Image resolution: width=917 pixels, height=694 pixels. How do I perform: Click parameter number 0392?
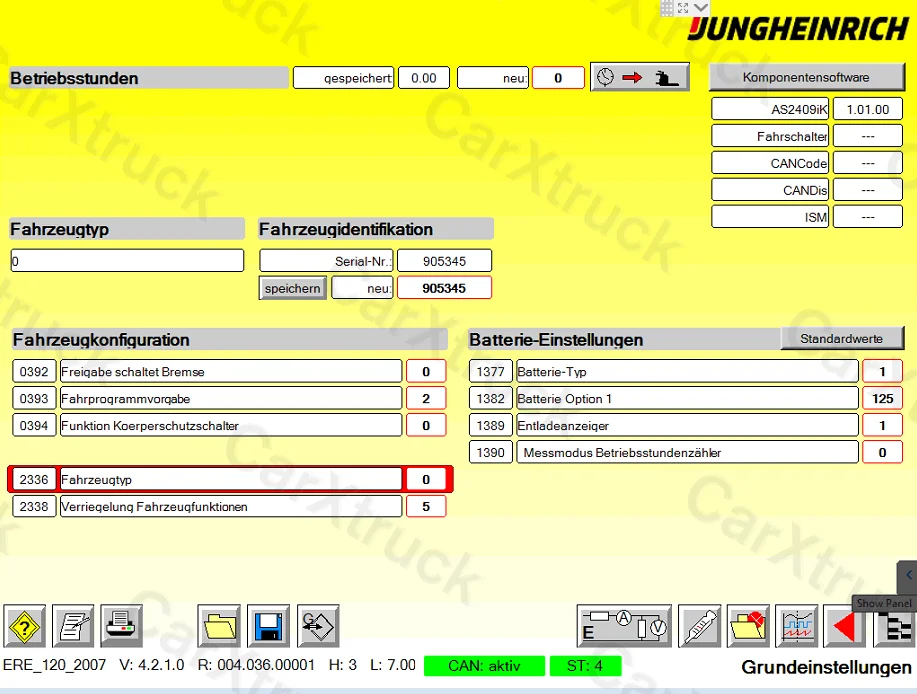34,371
